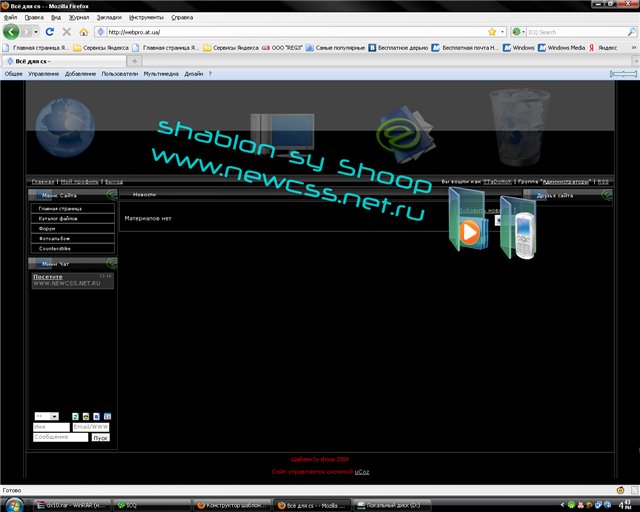Click the green e books icon in header
Image resolution: width=640 pixels, height=512 pixels.
tap(405, 135)
